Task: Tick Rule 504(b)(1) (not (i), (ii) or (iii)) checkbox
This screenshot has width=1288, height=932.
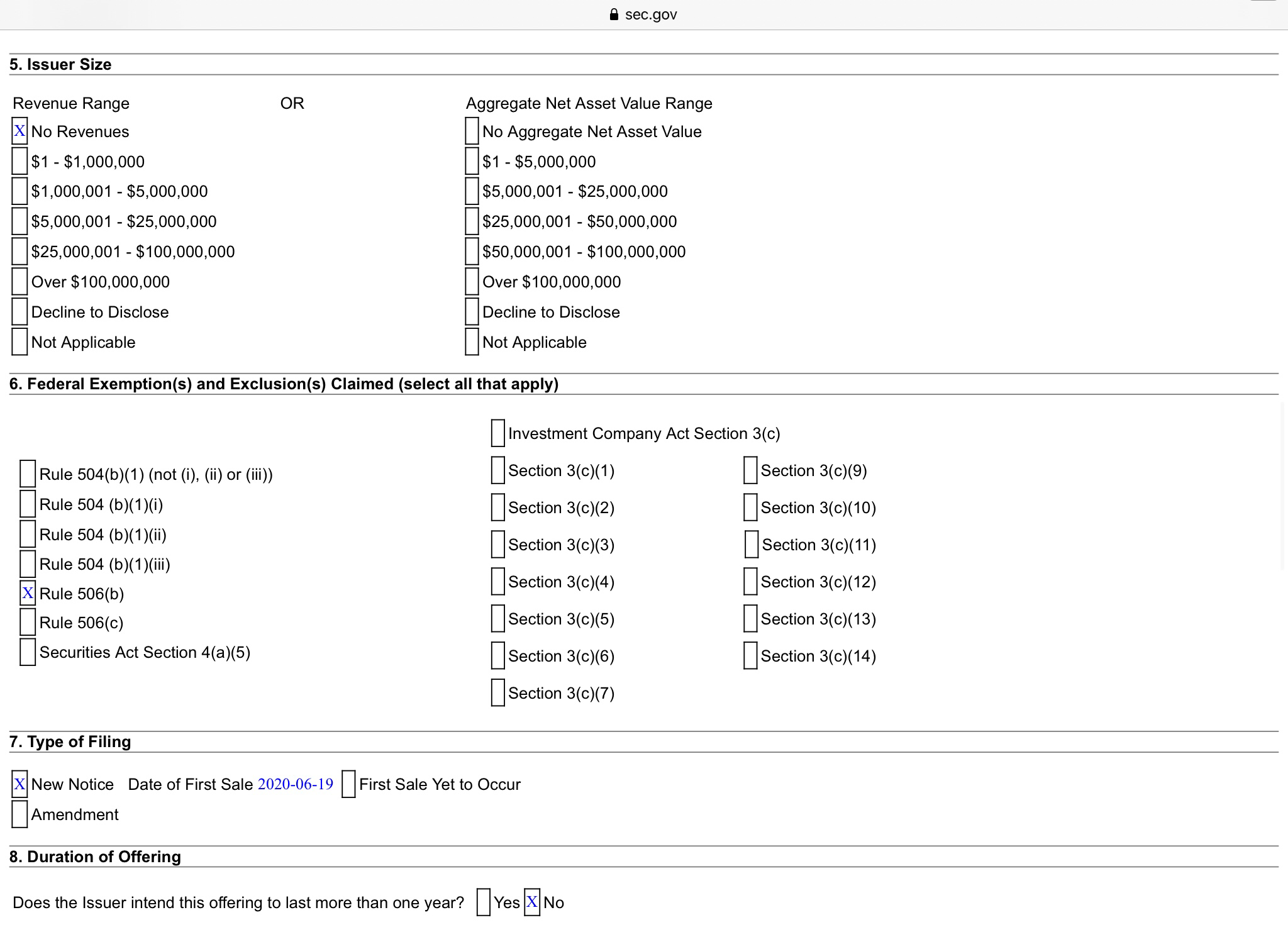Action: click(x=28, y=474)
